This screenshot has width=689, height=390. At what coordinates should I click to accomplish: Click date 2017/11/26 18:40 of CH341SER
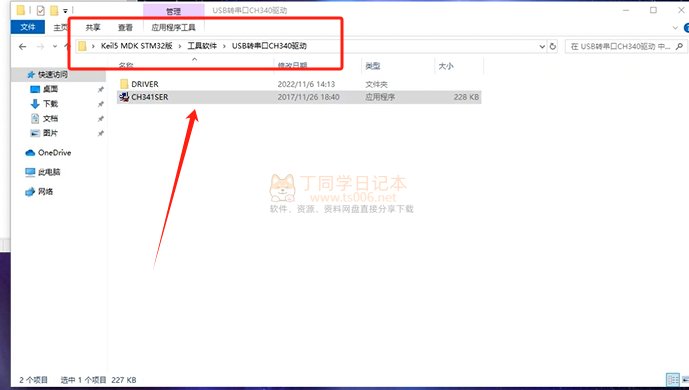click(x=308, y=97)
